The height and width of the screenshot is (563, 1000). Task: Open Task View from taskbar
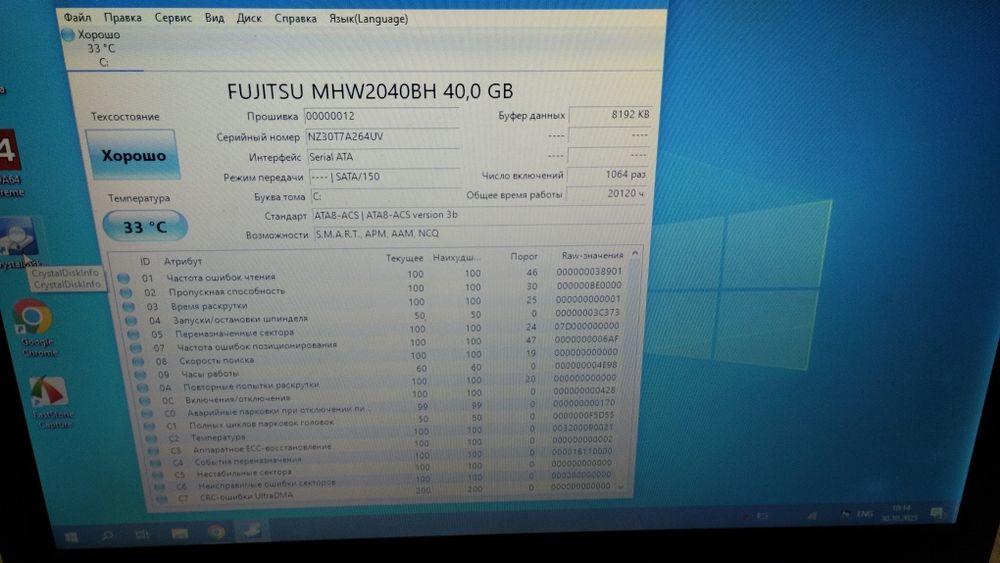coord(142,534)
